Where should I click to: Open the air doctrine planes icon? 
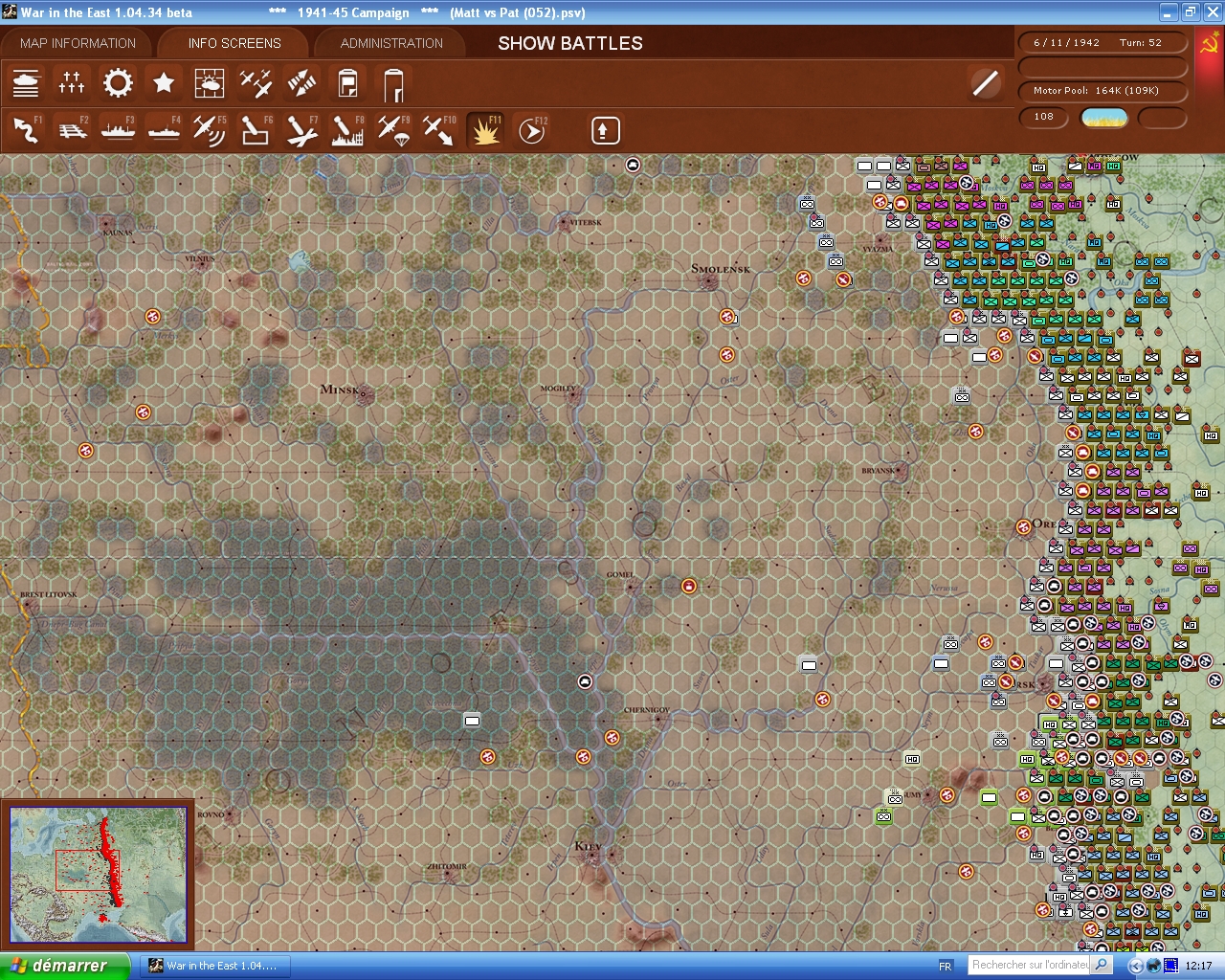click(256, 83)
